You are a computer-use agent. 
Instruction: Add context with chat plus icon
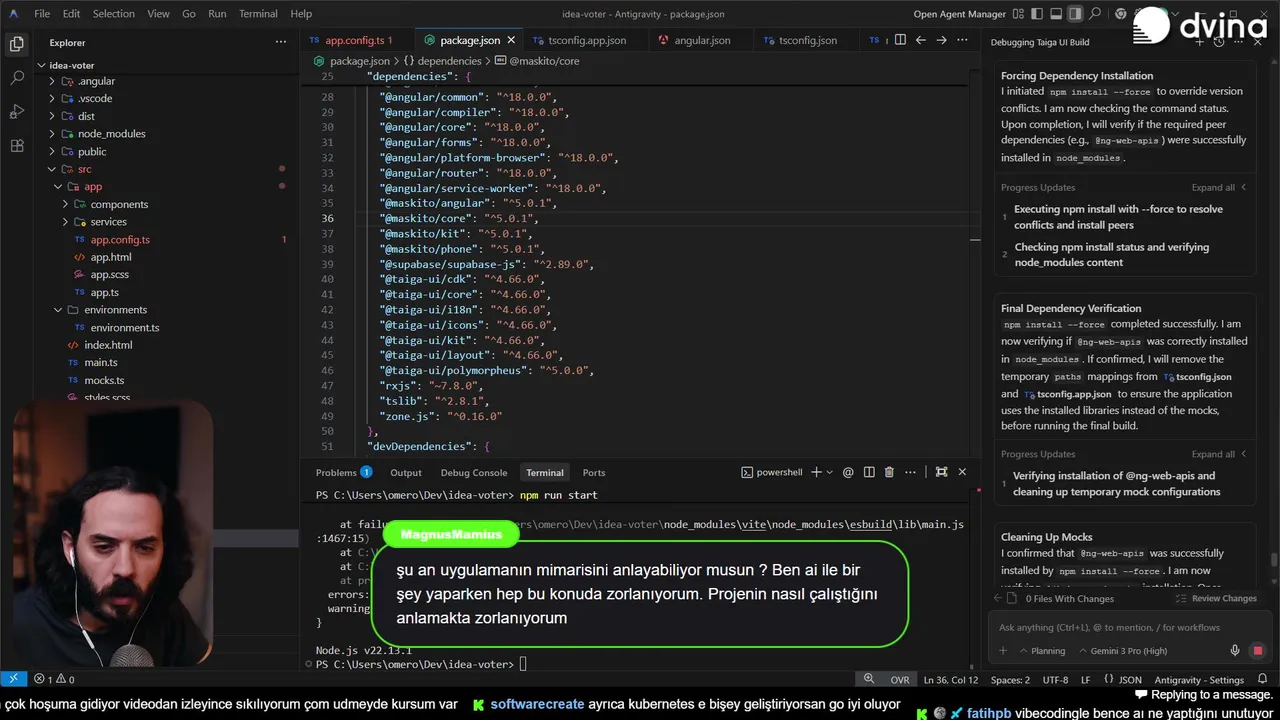pos(1003,651)
